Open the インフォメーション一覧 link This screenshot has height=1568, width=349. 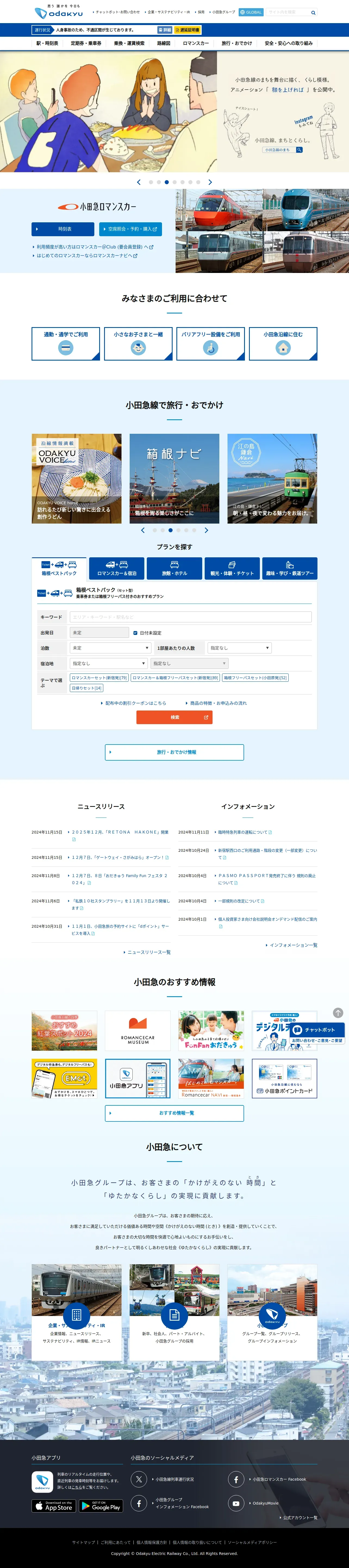tap(292, 945)
